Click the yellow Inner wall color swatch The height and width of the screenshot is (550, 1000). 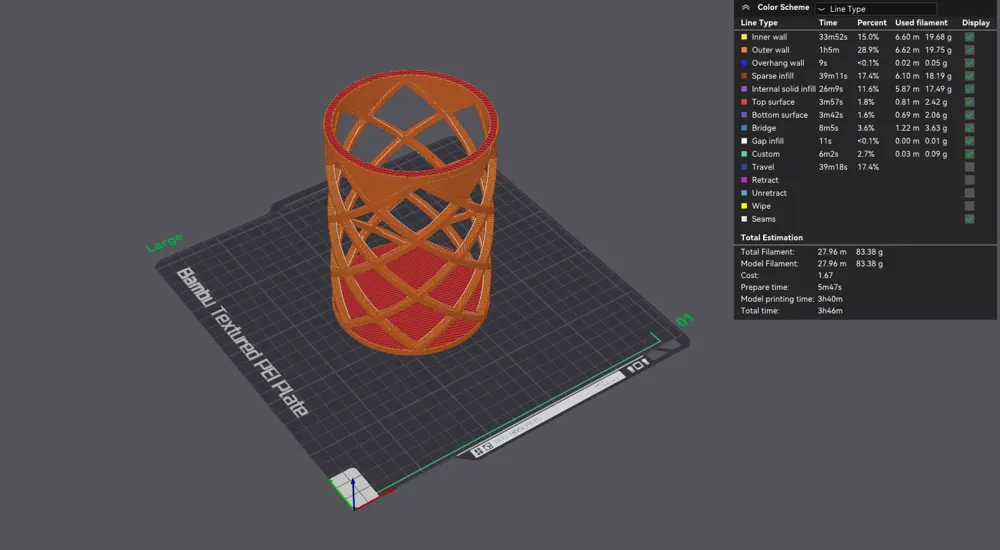[x=744, y=37]
